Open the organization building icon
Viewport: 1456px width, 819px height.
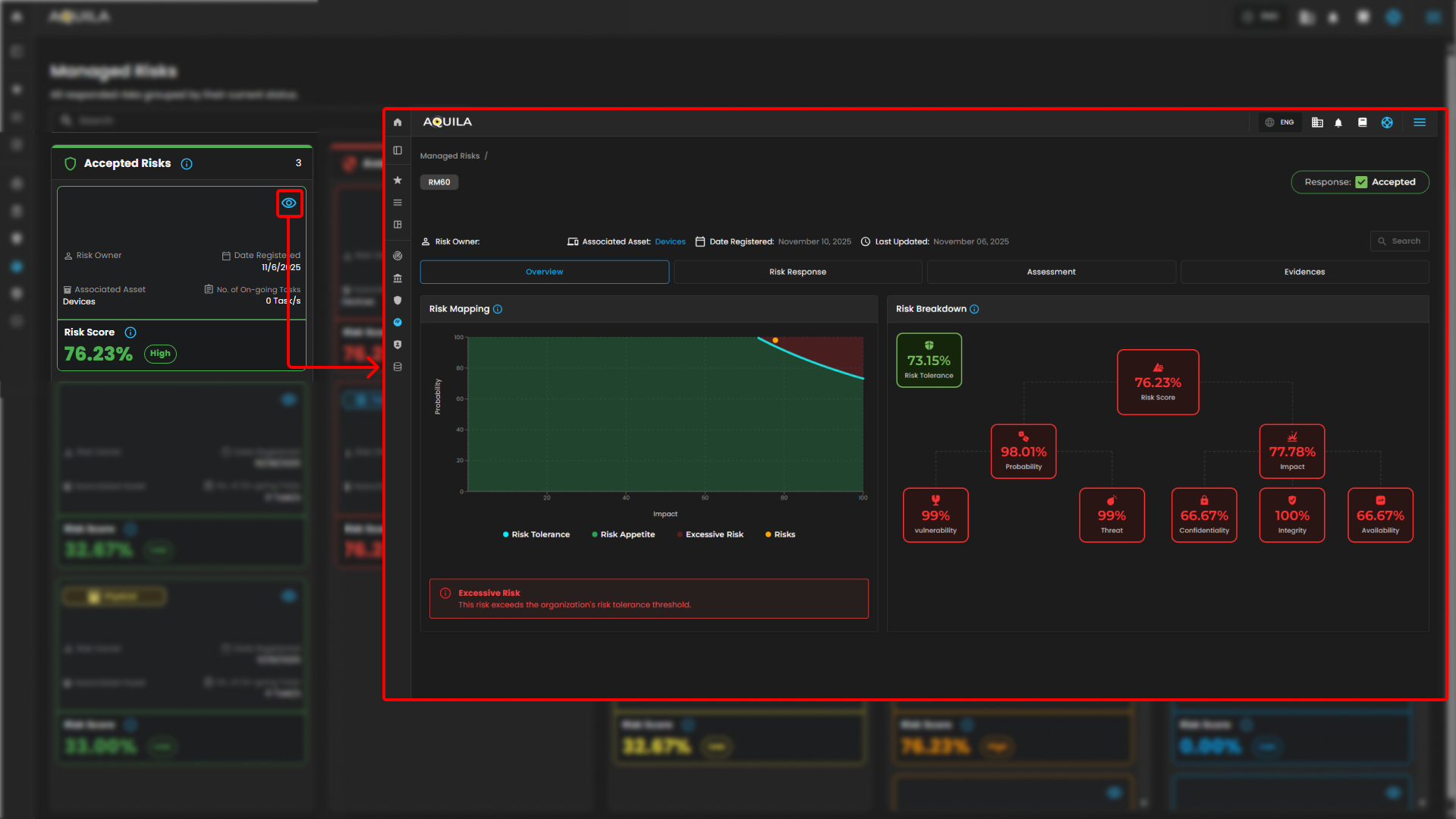point(1317,122)
